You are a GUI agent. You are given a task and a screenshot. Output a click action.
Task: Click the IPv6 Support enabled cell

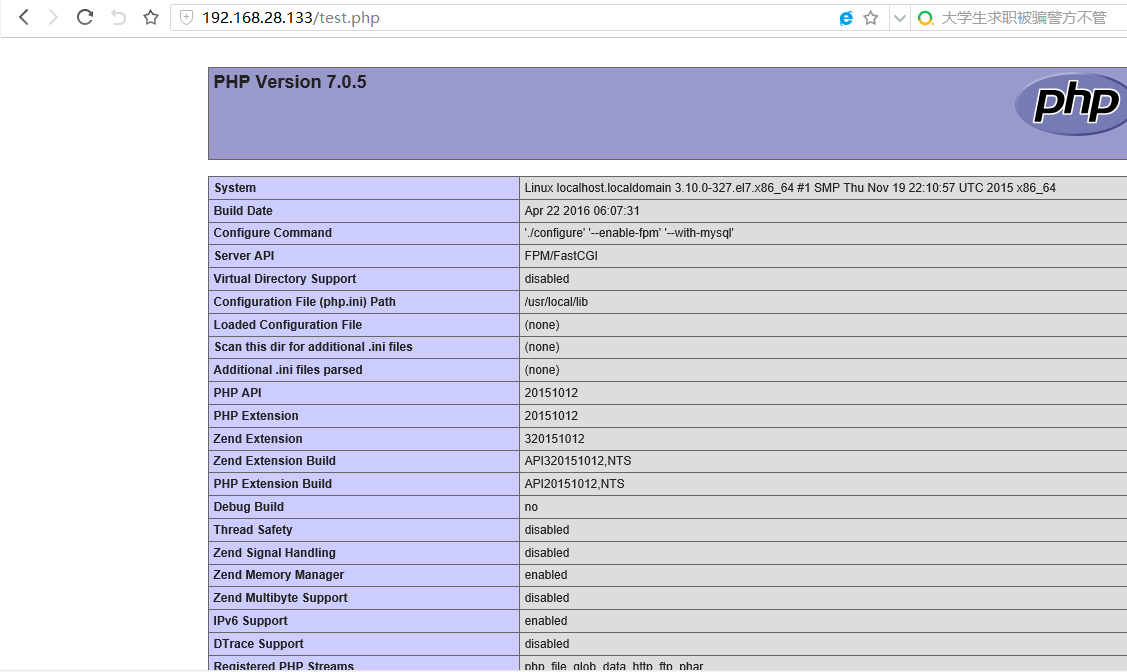coord(545,620)
